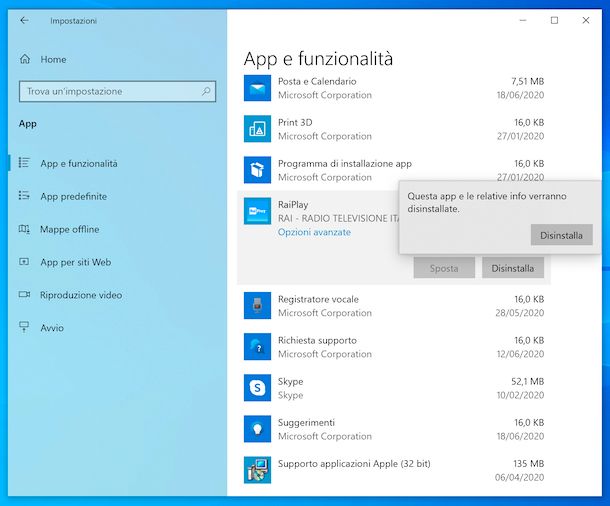Select the Registratore vocale microphone icon
The image size is (610, 506).
click(257, 306)
